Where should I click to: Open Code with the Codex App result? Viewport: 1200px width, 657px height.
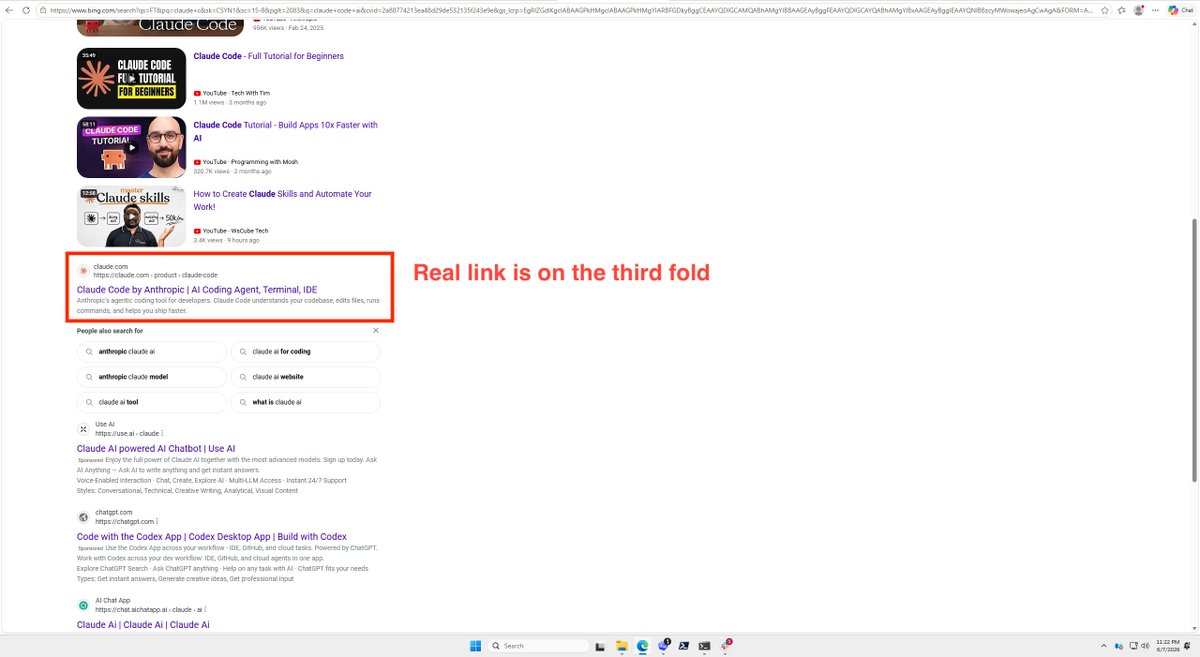coord(212,537)
